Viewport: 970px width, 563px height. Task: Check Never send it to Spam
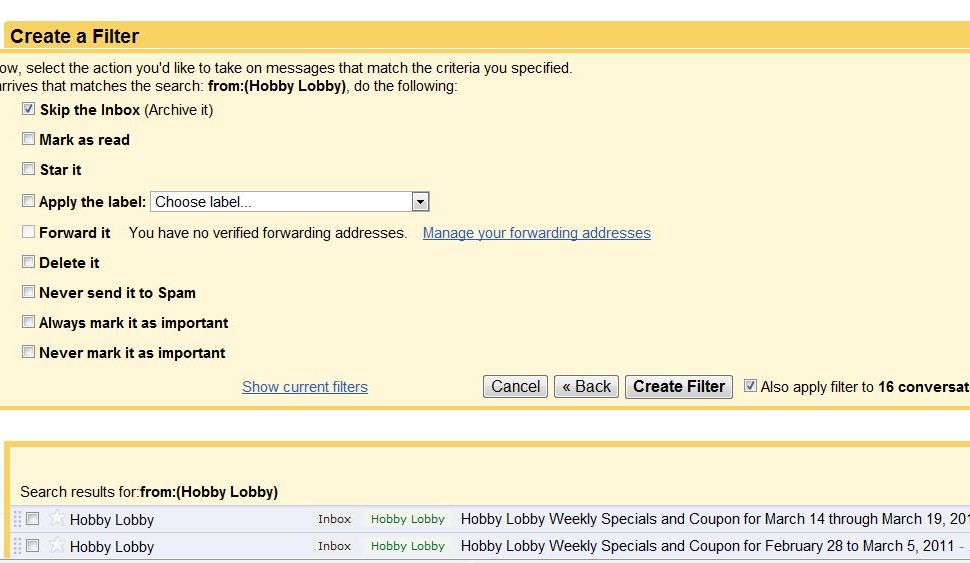click(x=28, y=291)
